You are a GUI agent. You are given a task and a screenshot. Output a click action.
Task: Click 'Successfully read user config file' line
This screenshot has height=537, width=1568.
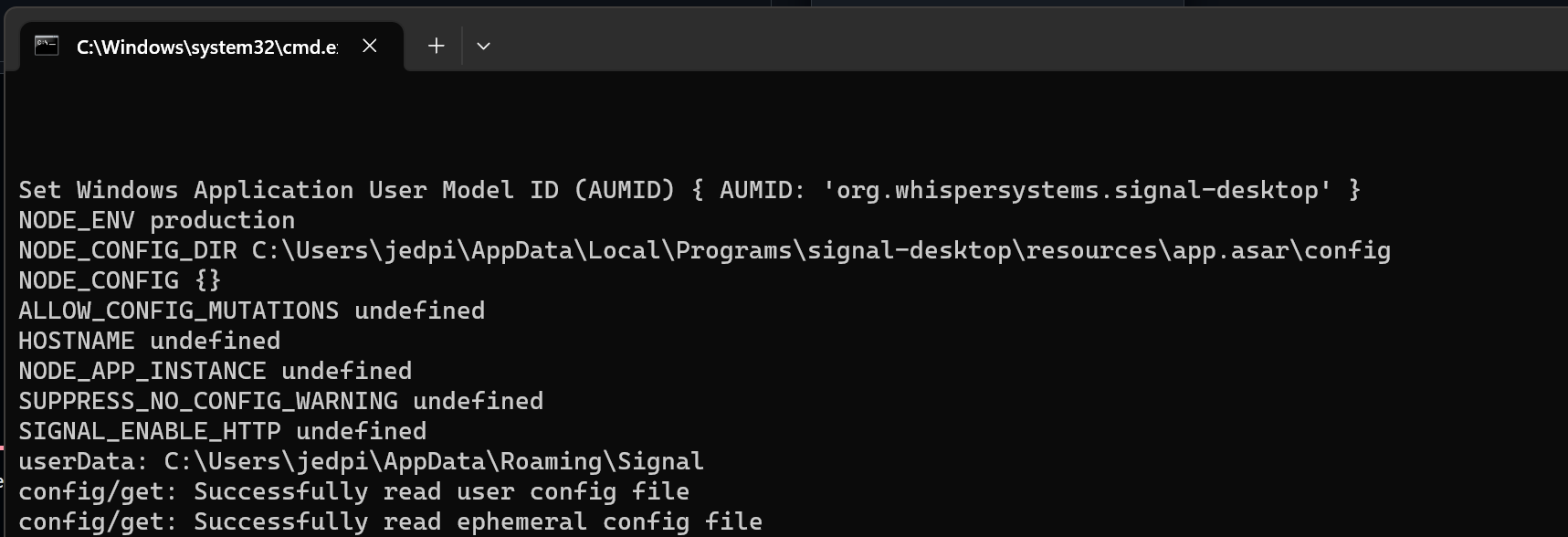click(354, 491)
